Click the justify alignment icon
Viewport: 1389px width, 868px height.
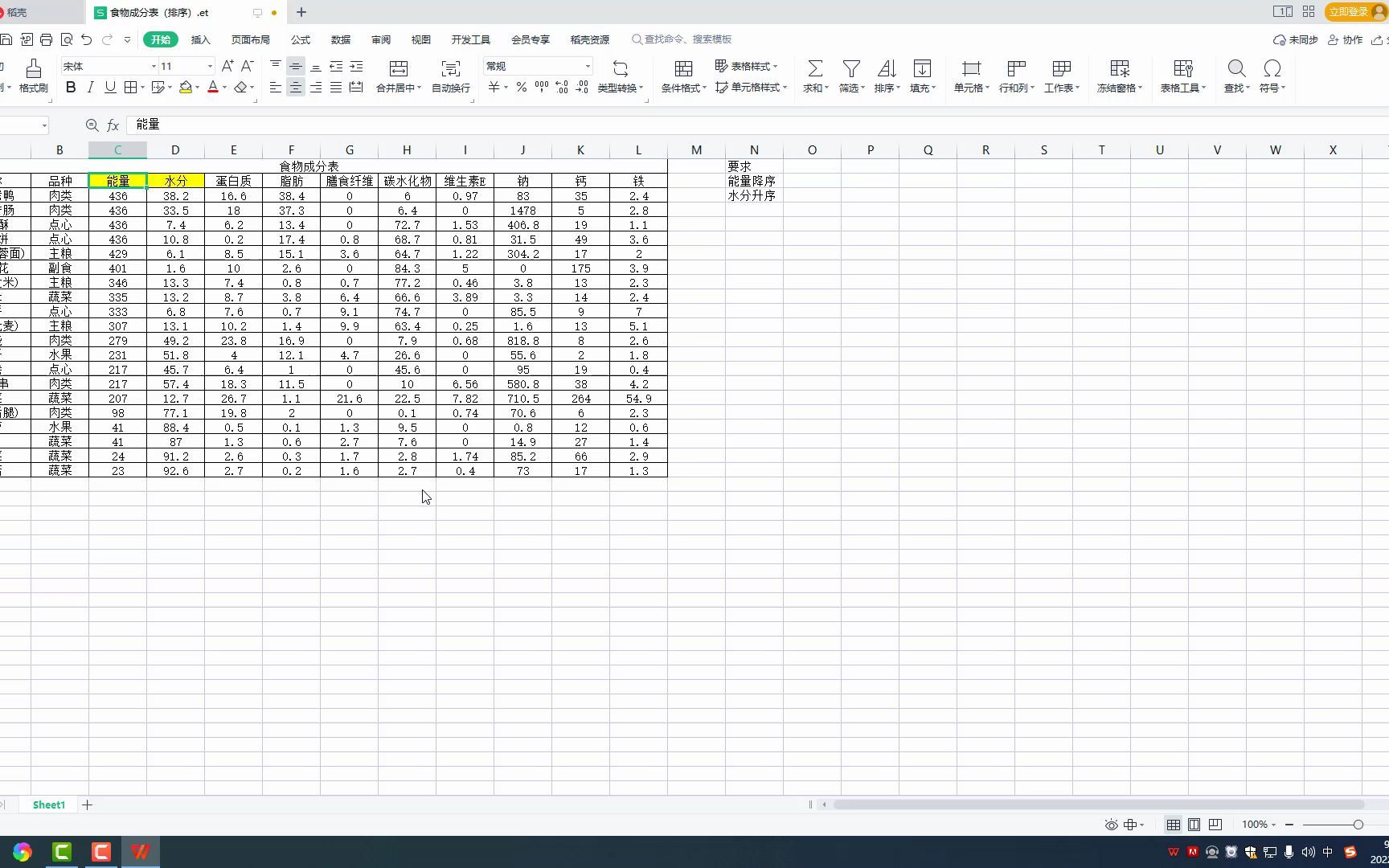336,88
